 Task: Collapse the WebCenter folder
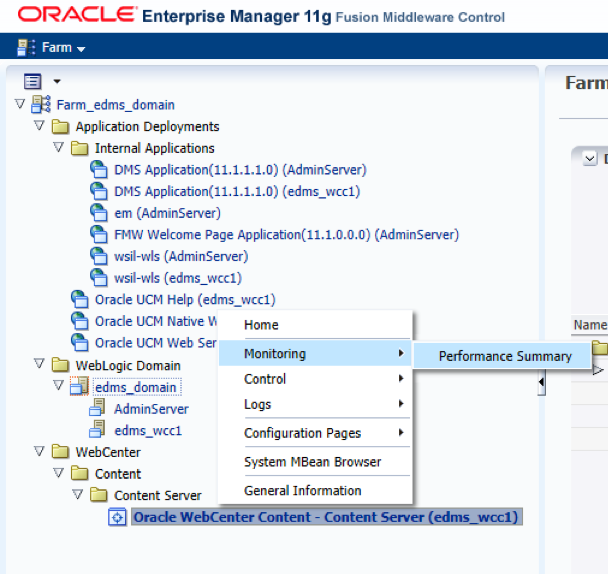pyautogui.click(x=39, y=451)
